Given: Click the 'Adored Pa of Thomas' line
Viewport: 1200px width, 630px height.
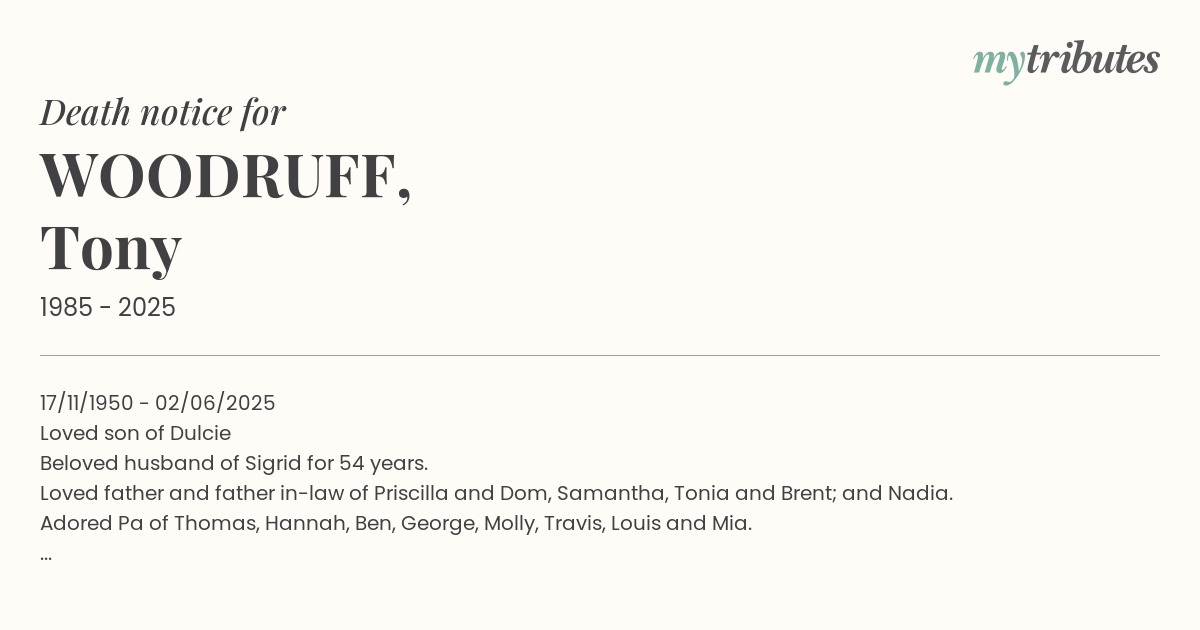Looking at the screenshot, I should [x=396, y=523].
